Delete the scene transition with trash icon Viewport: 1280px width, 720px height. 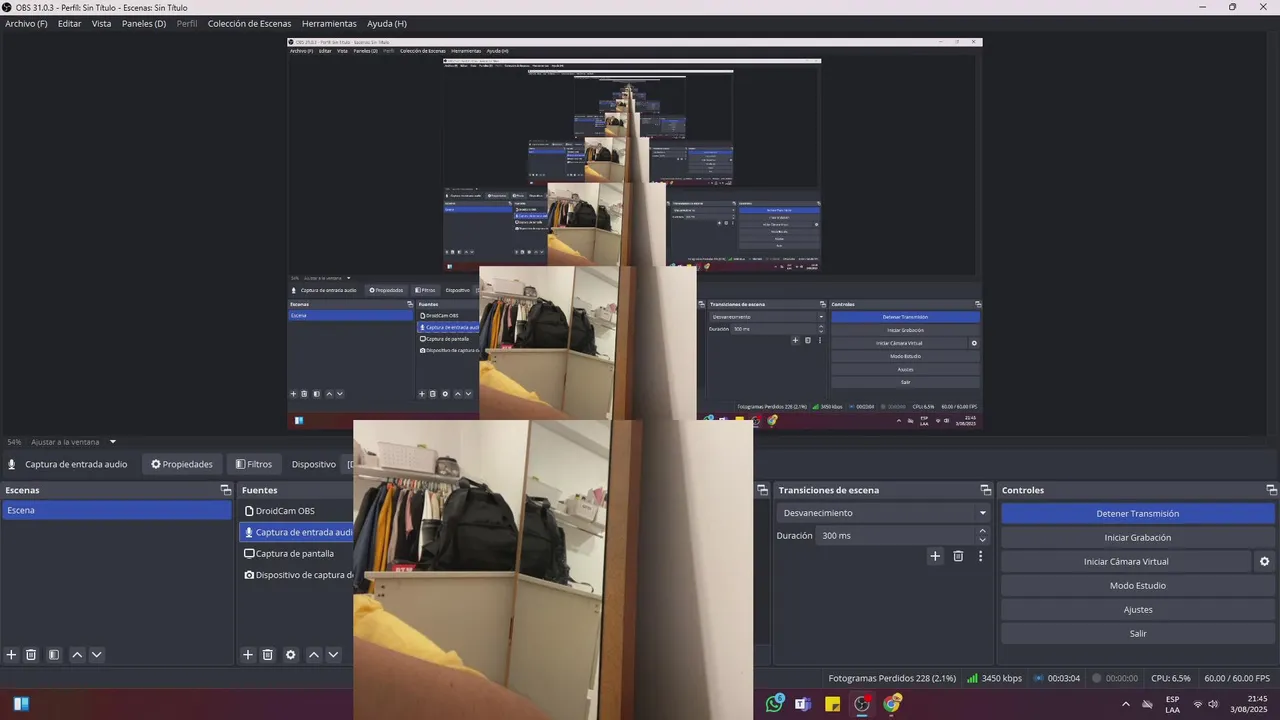[x=958, y=556]
